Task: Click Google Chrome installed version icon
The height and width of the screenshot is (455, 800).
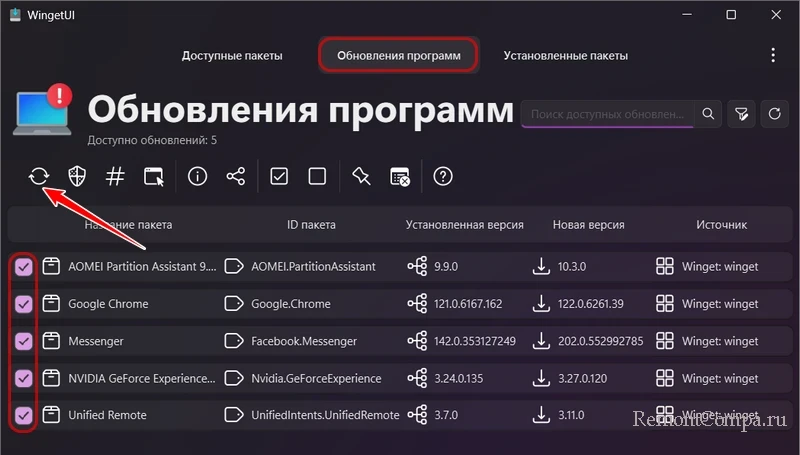Action: (417, 304)
